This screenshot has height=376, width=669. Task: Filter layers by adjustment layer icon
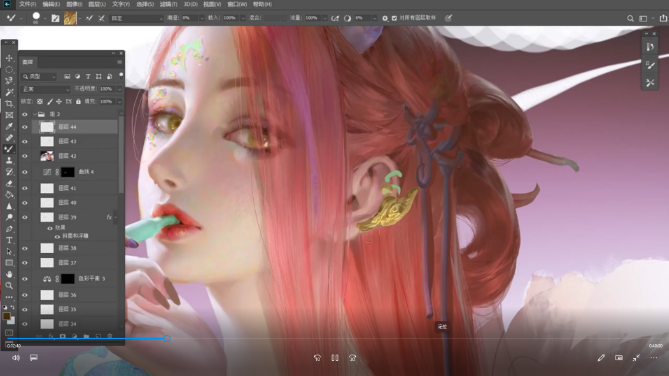[x=77, y=76]
